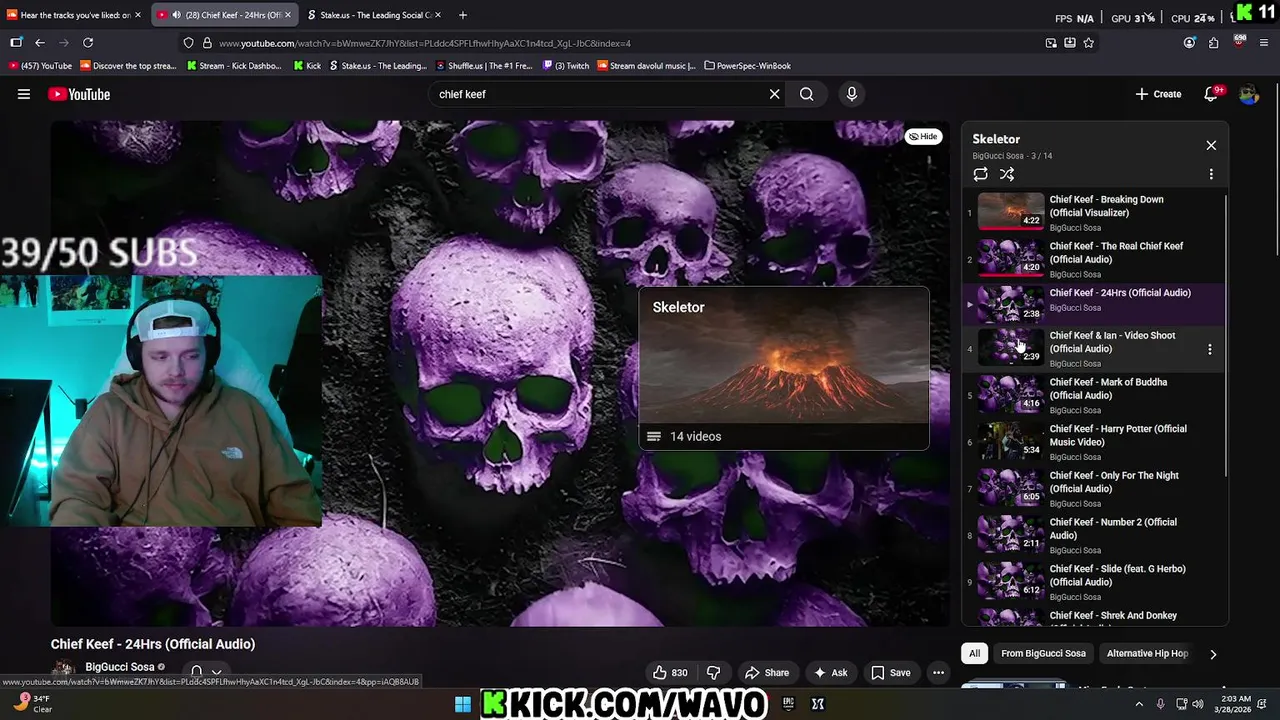Select the From BigGucci Sosa chip
The image size is (1280, 720).
pos(1043,653)
